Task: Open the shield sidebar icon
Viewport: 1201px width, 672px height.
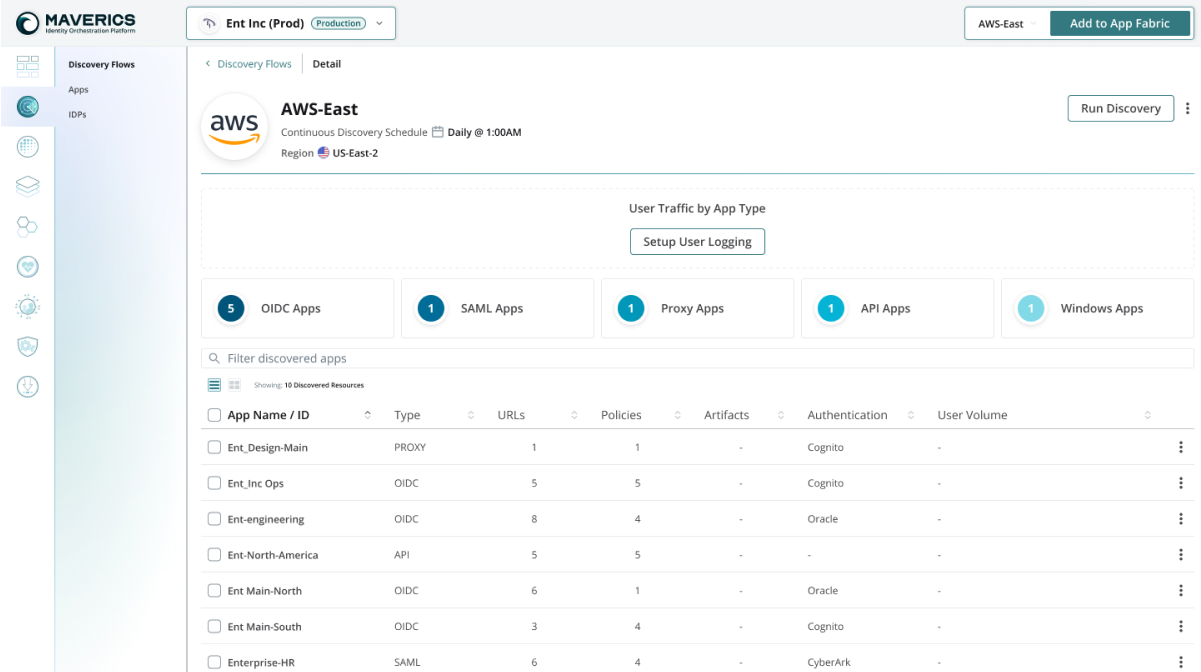Action: (27, 346)
